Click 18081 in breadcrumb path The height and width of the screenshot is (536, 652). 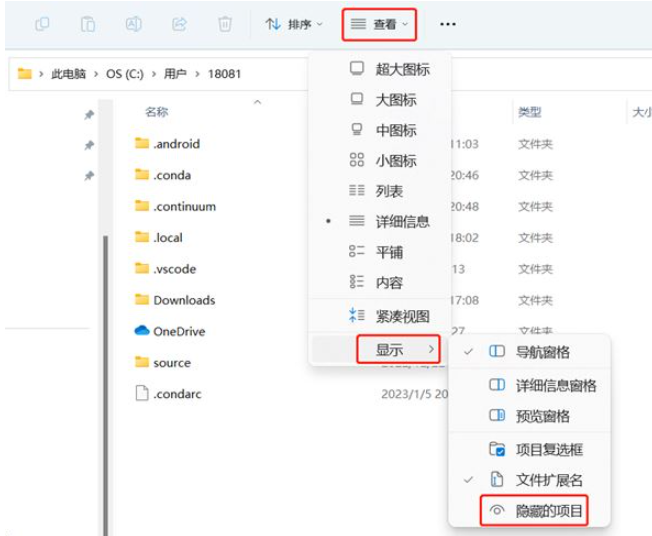pos(224,74)
